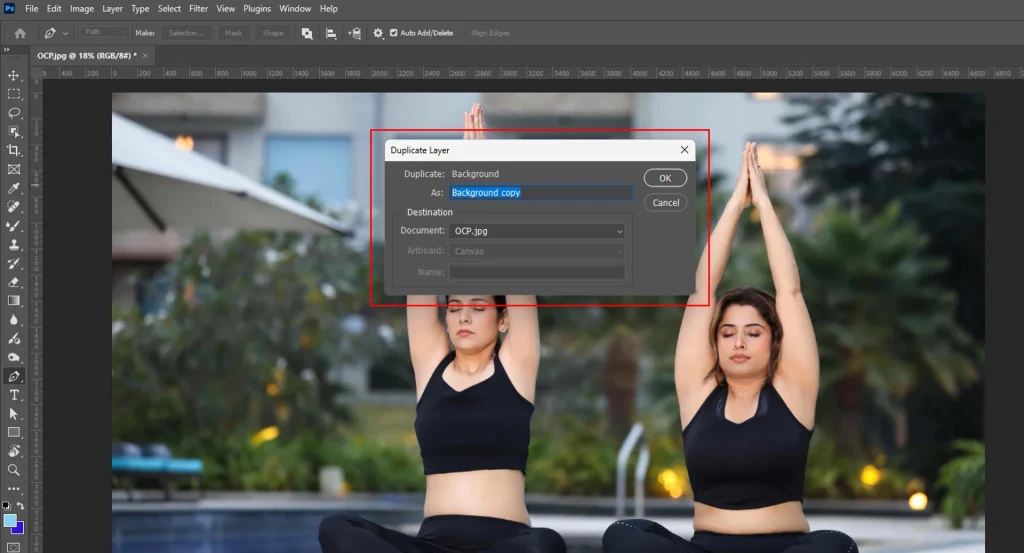
Task: Swap foreground and background colors
Action: [x=20, y=505]
